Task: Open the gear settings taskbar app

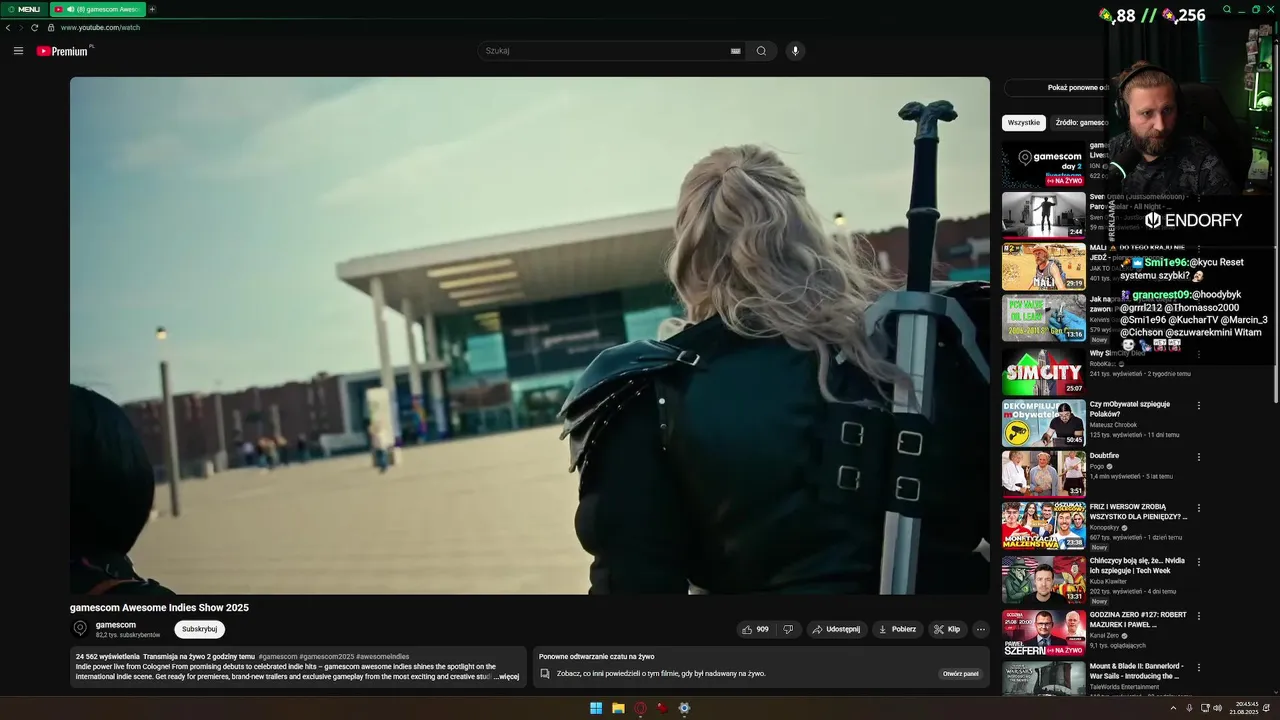Action: pos(684,708)
